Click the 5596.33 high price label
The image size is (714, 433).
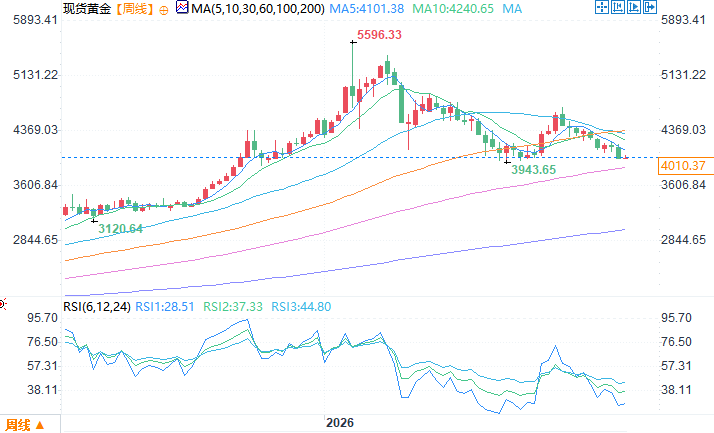[379, 35]
